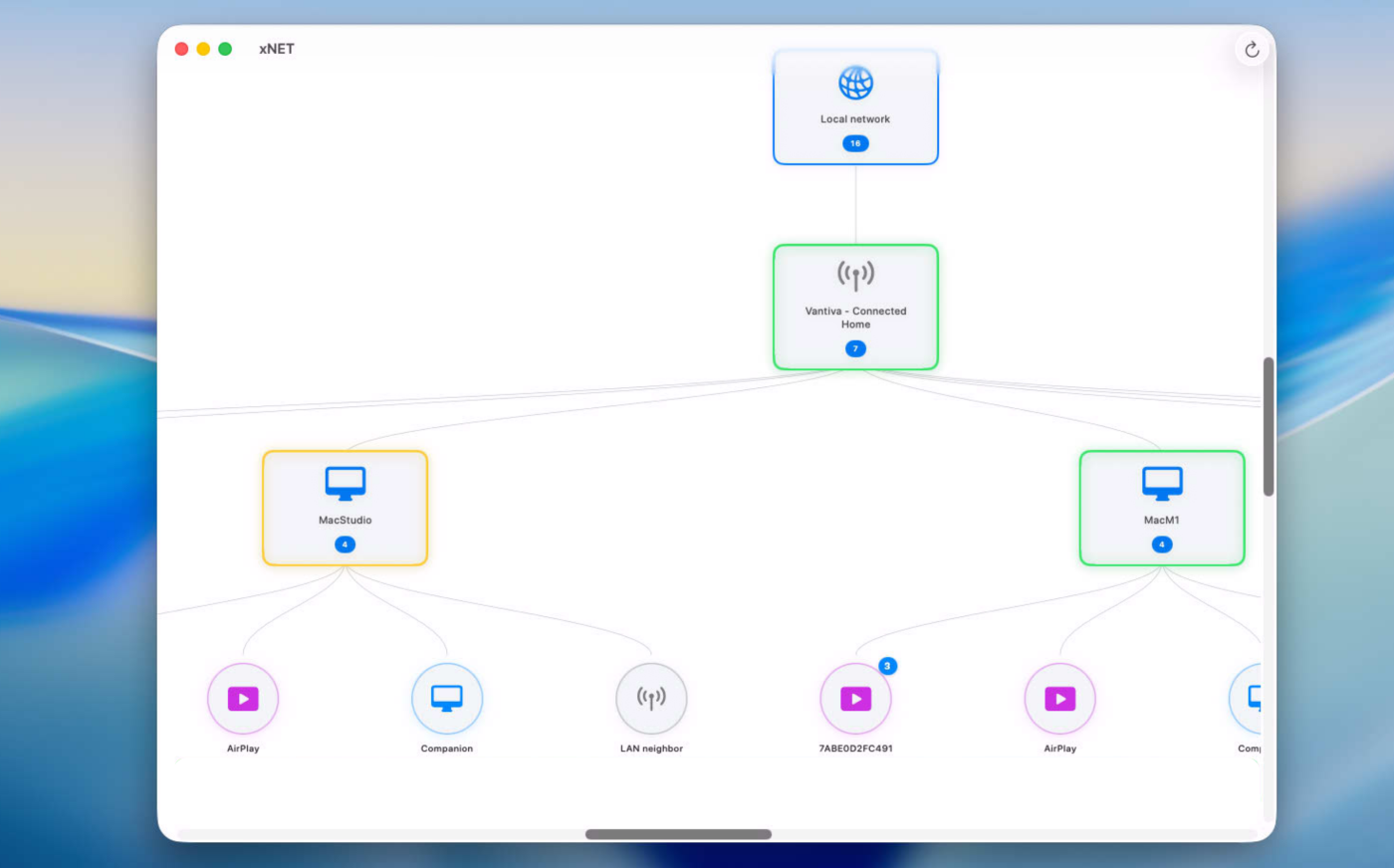This screenshot has height=868, width=1394.
Task: Expand the Local network count badge 16
Action: [x=855, y=143]
